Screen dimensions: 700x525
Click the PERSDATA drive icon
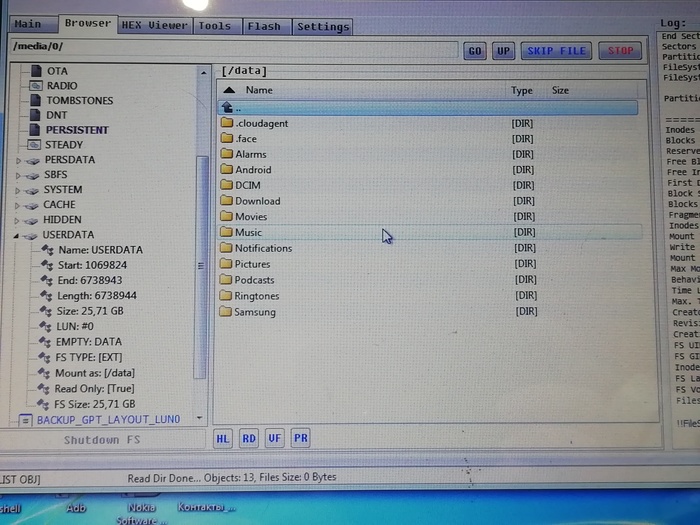[x=33, y=161]
